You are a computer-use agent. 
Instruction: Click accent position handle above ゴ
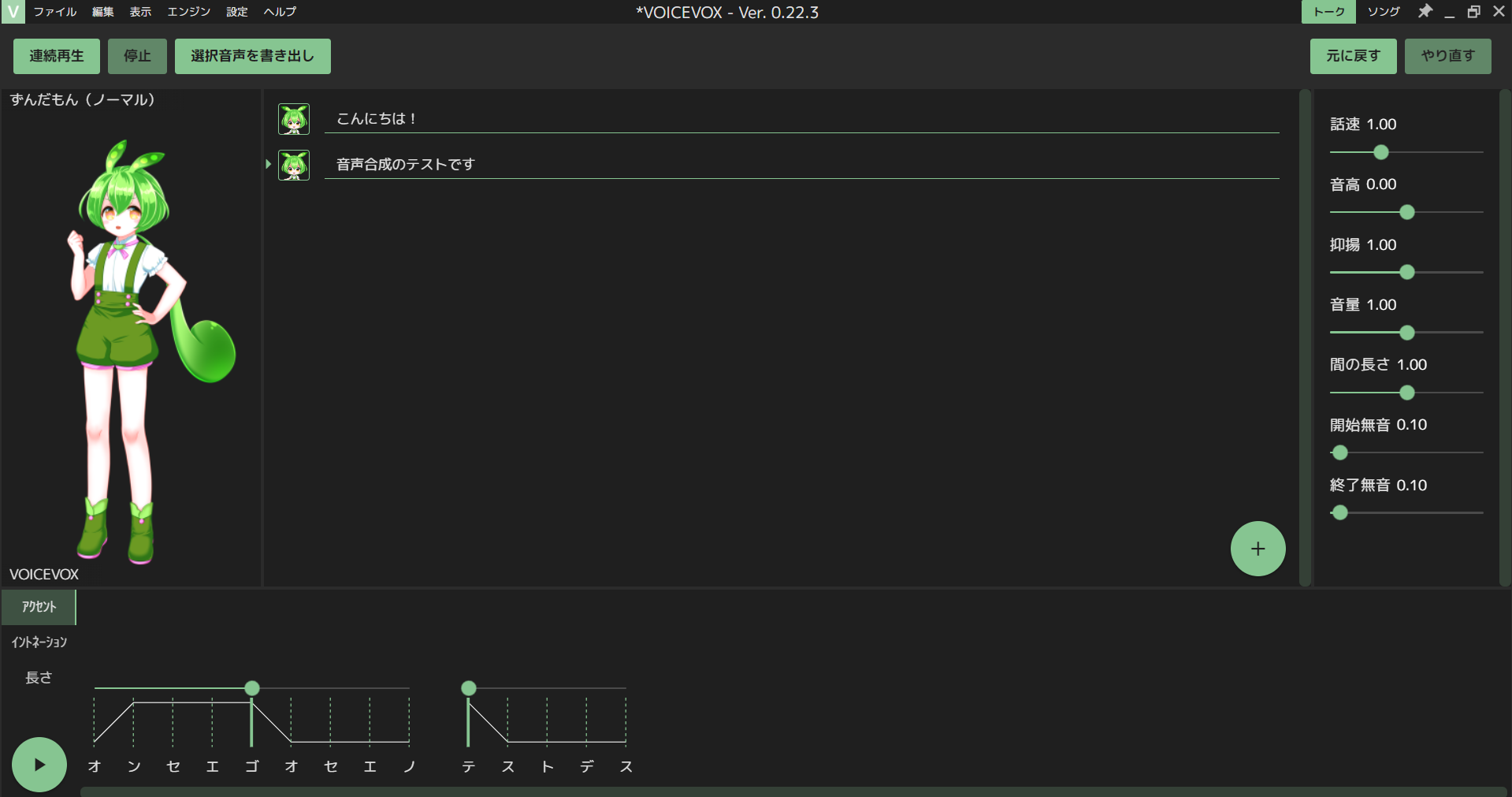[x=252, y=688]
